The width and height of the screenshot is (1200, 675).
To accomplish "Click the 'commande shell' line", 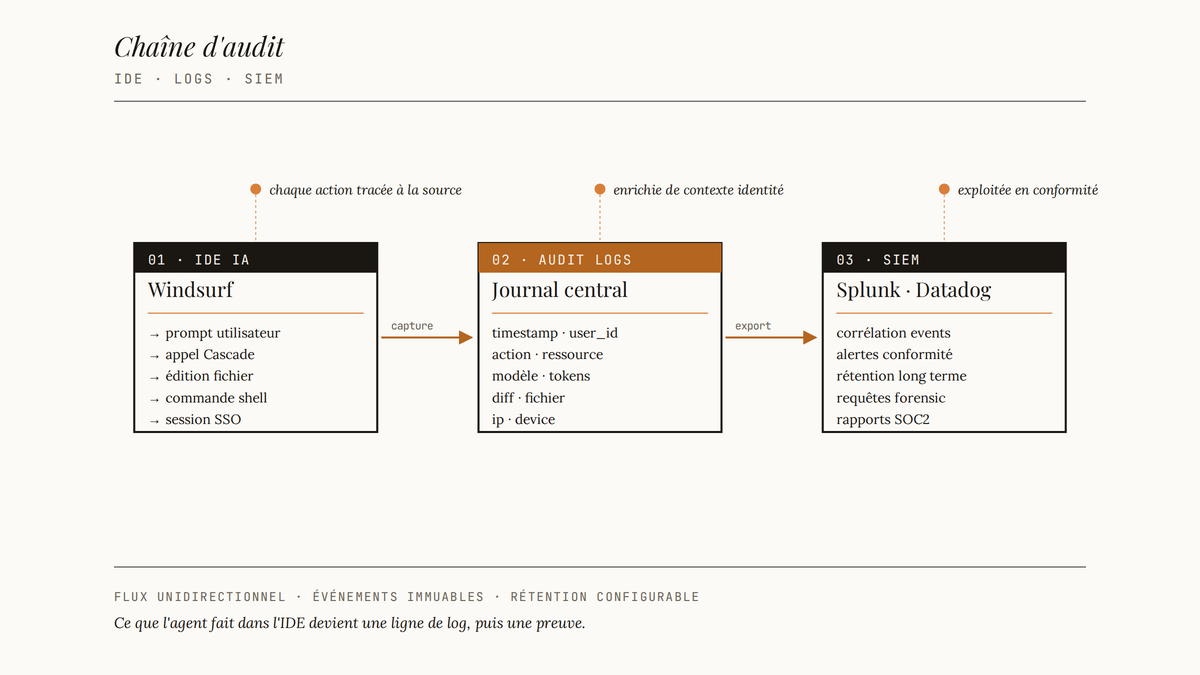I will pos(216,398).
